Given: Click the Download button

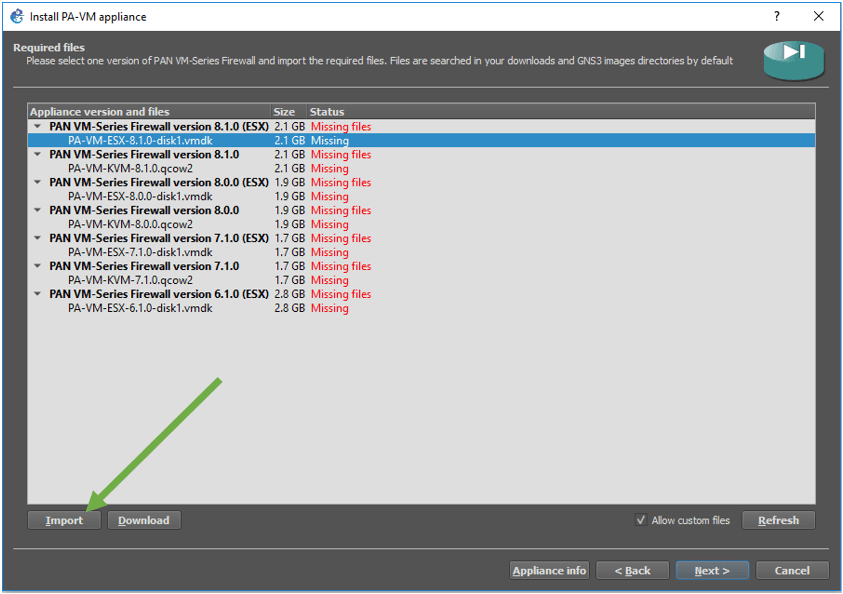Looking at the screenshot, I should tap(144, 520).
